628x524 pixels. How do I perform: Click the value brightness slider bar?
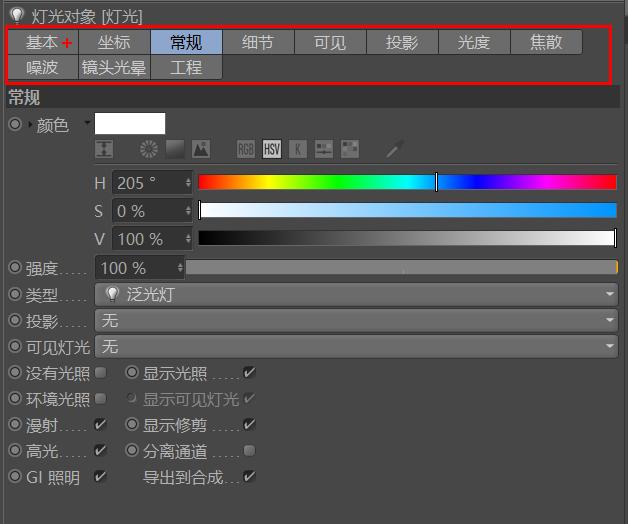click(x=407, y=238)
